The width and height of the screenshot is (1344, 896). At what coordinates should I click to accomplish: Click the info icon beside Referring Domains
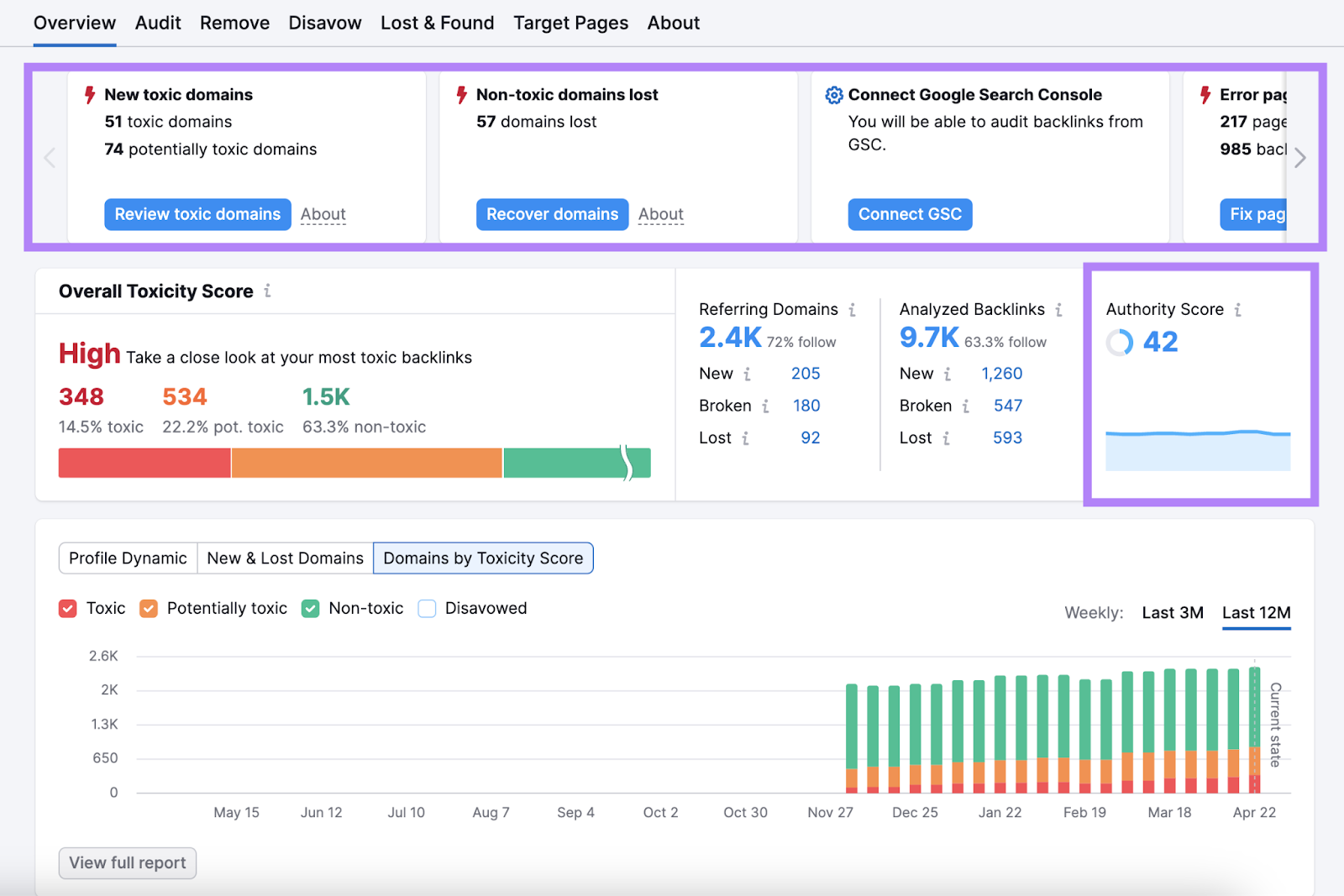854,309
